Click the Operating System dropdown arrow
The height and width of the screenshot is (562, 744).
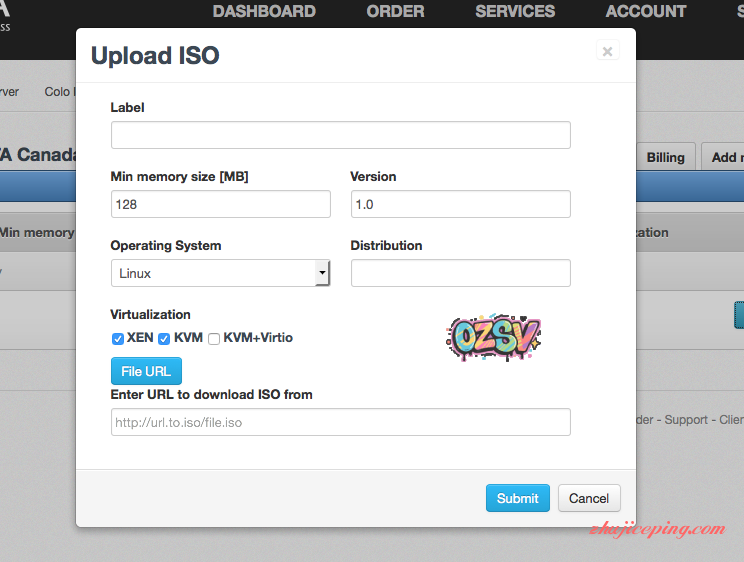[x=322, y=273]
